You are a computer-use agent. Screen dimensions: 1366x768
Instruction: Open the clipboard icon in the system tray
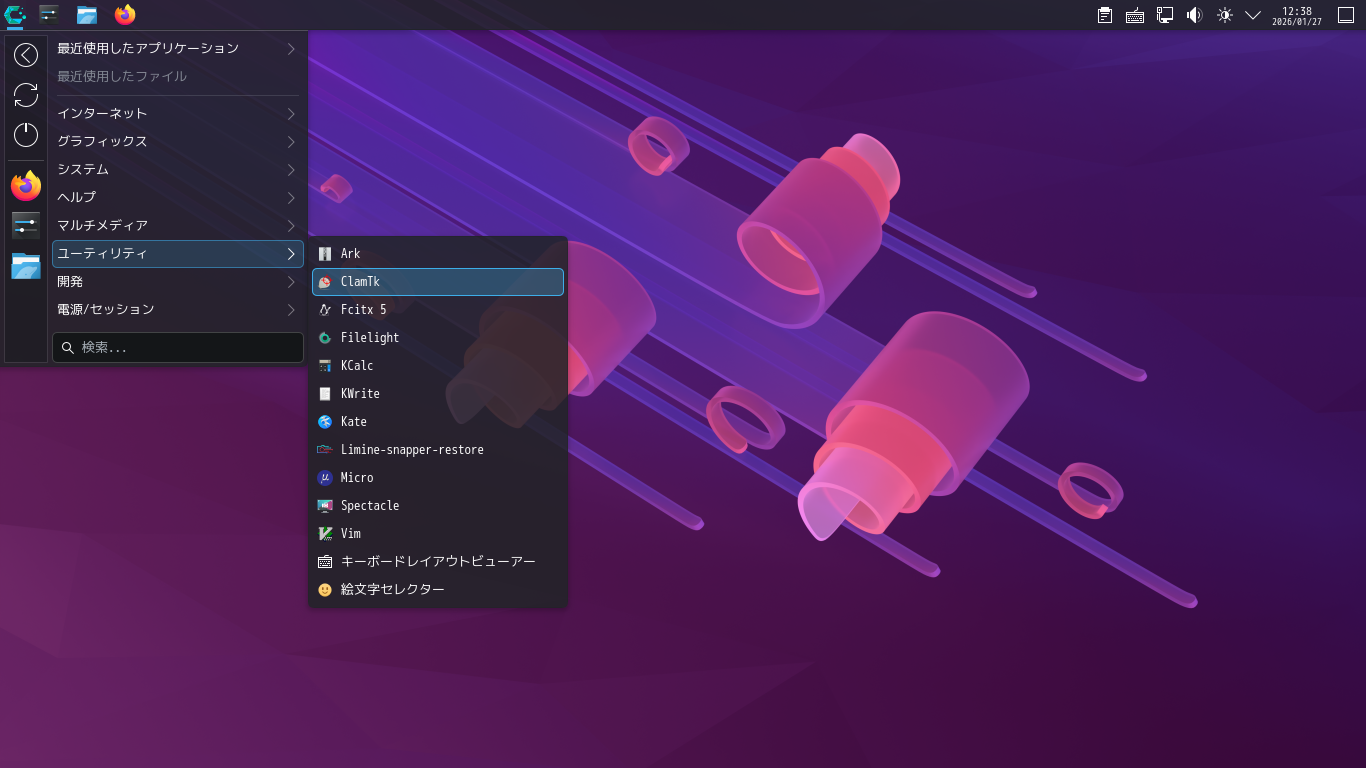pyautogui.click(x=1105, y=15)
